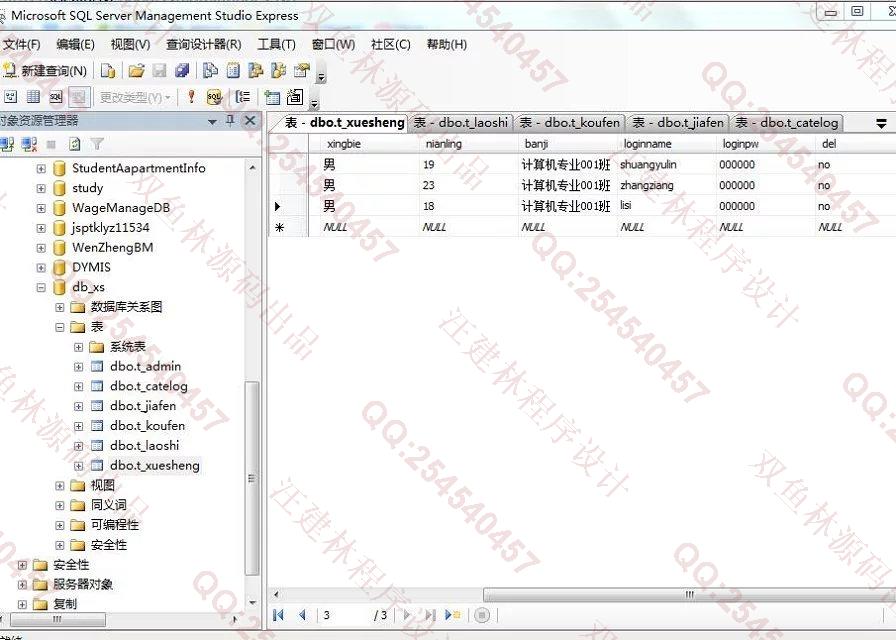This screenshot has height=640, width=896.
Task: Expand the WageManageDB database node
Action: 41,208
